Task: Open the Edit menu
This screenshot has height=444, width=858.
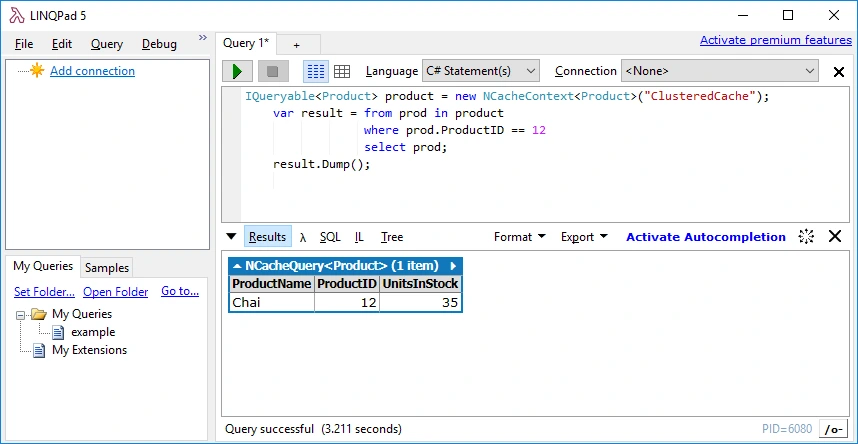Action: click(x=62, y=44)
